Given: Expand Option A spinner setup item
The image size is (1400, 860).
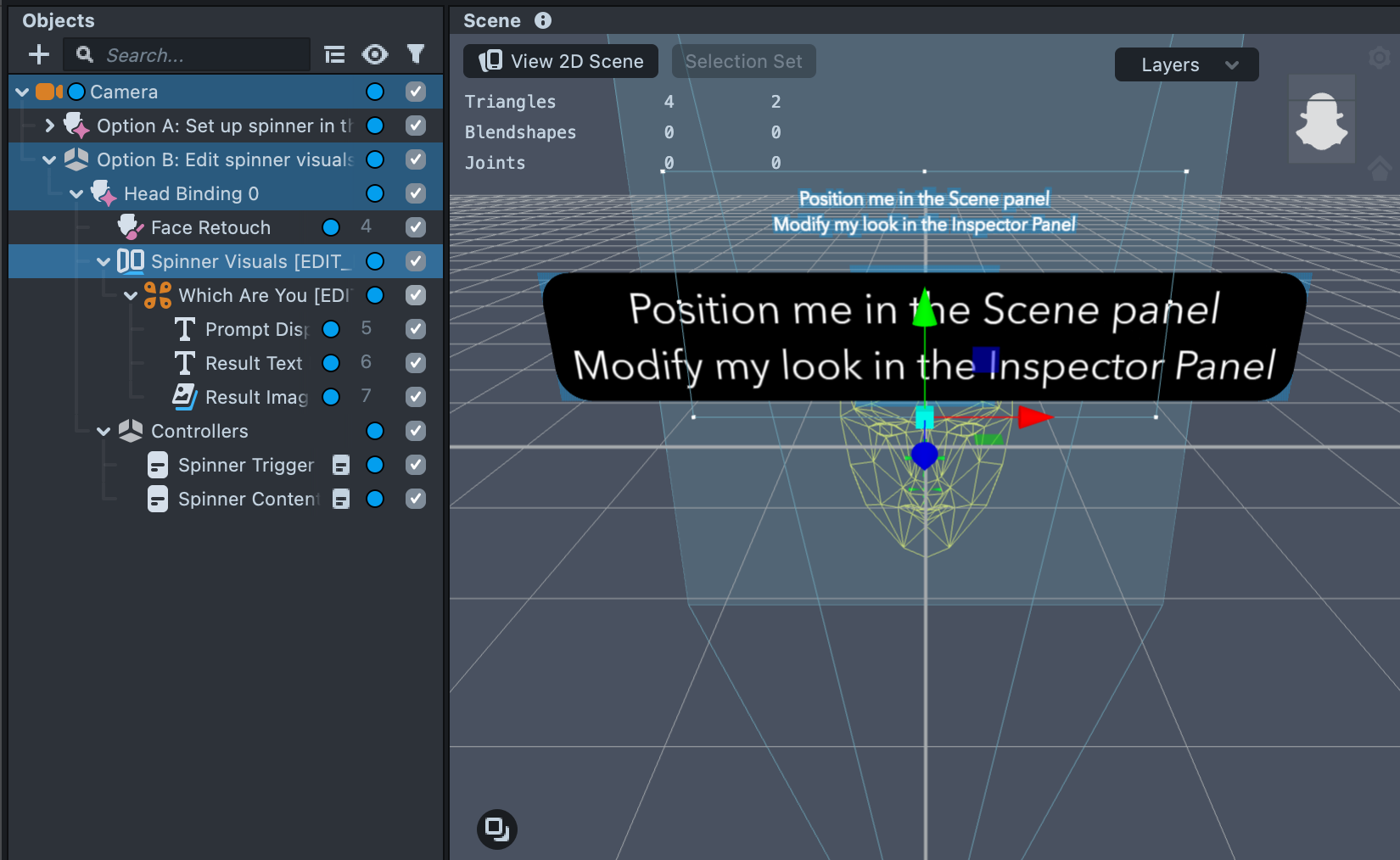Looking at the screenshot, I should (49, 126).
